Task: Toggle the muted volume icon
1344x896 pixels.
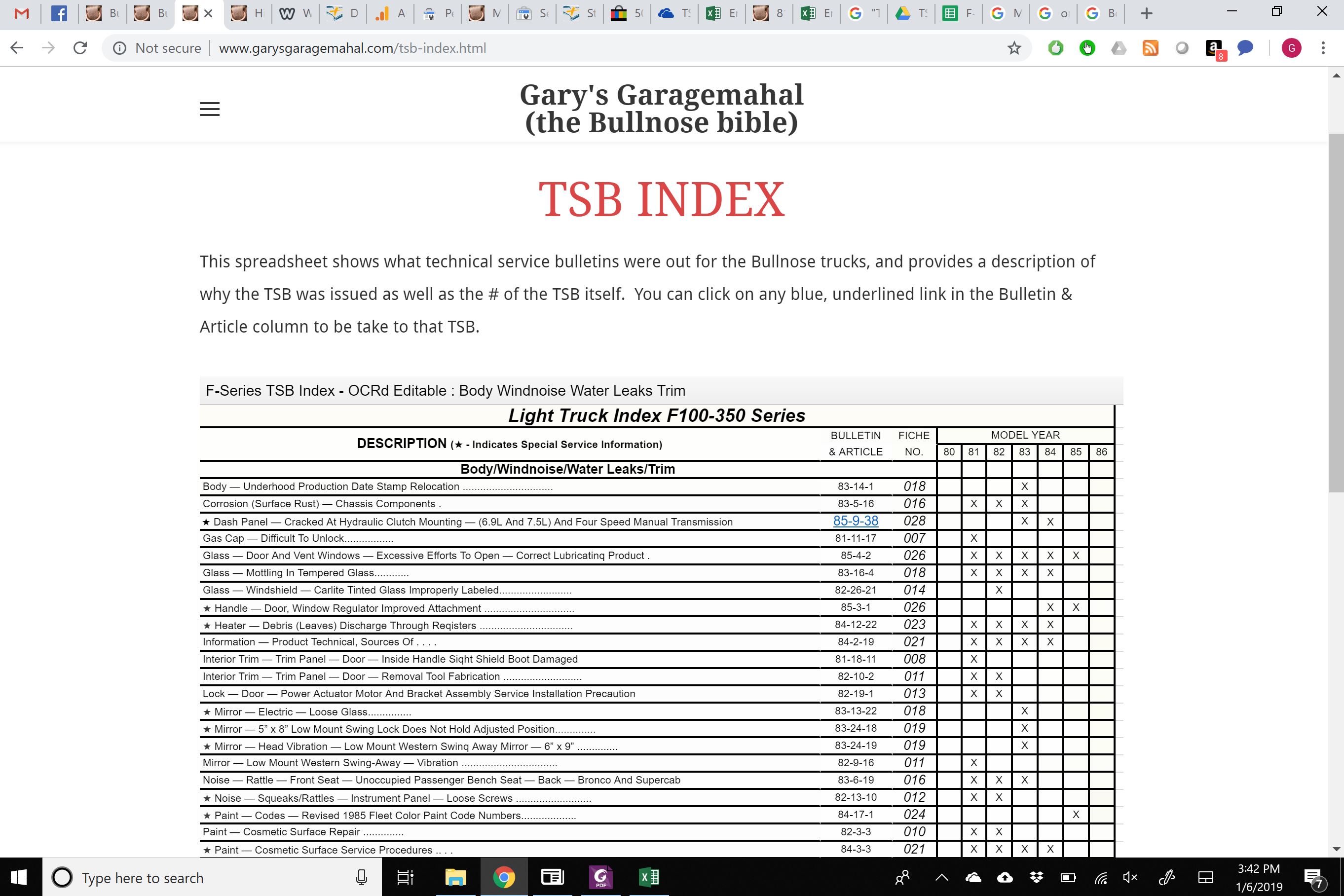Action: [x=1130, y=877]
